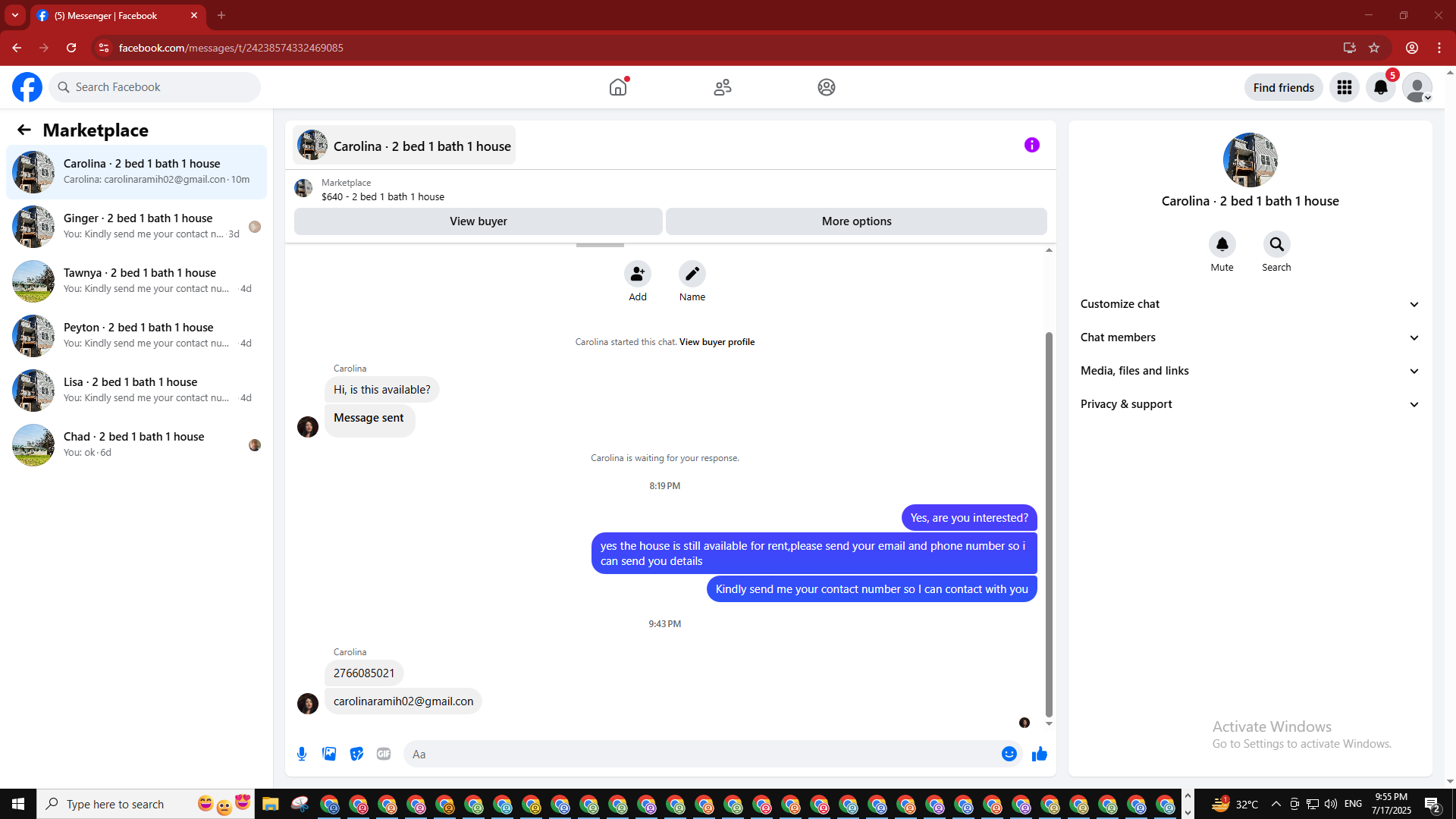Expand Customize chat section
Image resolution: width=1456 pixels, height=819 pixels.
click(1250, 304)
